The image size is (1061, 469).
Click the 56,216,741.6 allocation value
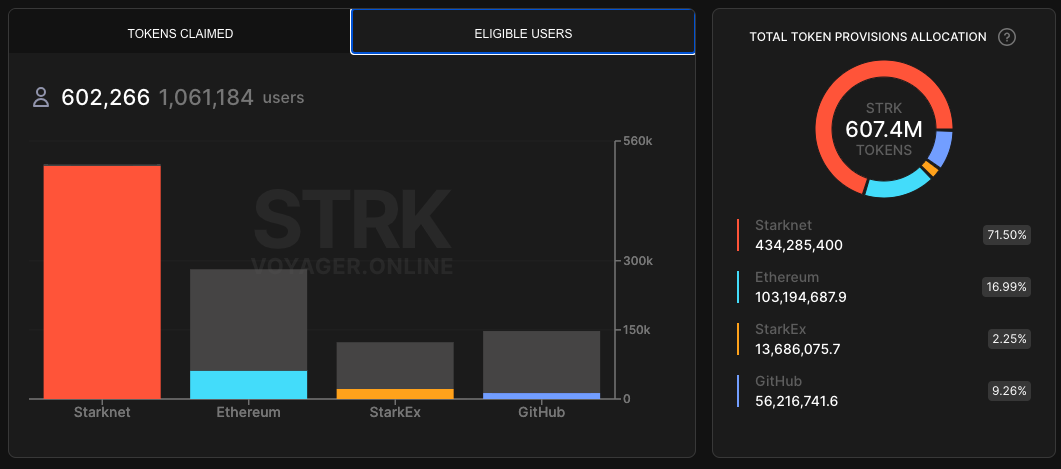pyautogui.click(x=796, y=401)
